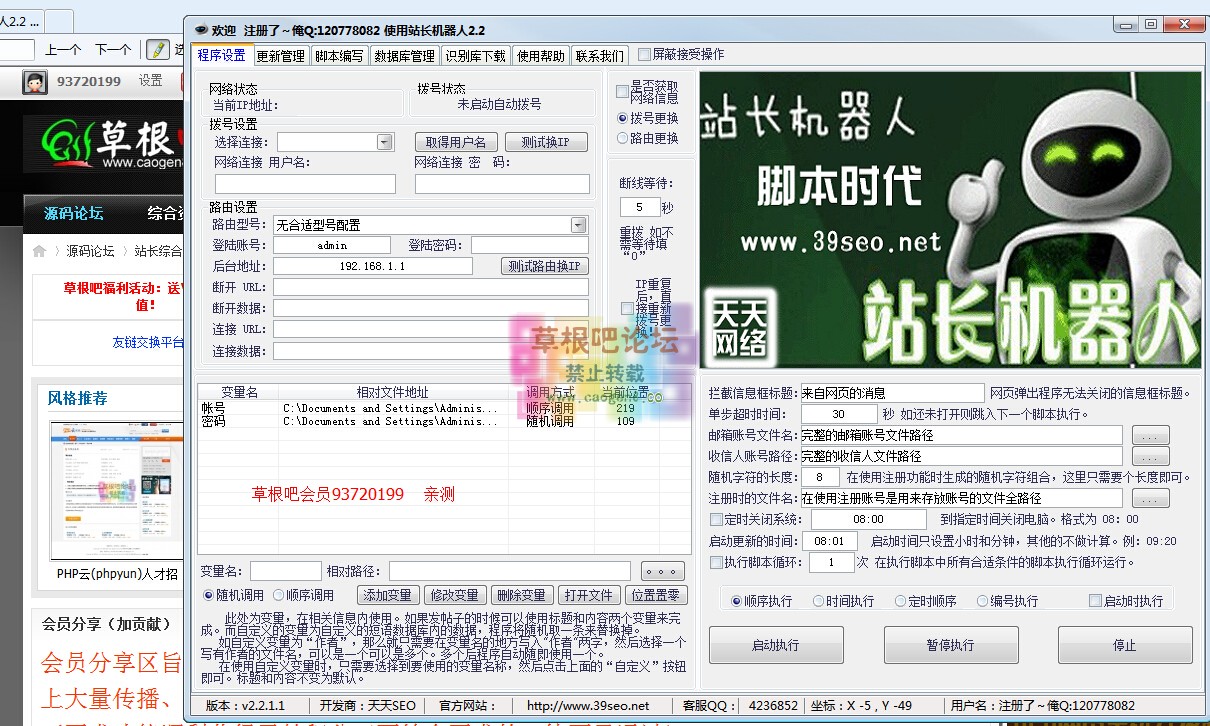This screenshot has width=1210, height=726.
Task: Open the 选择连接 dropdown
Action: (x=385, y=143)
